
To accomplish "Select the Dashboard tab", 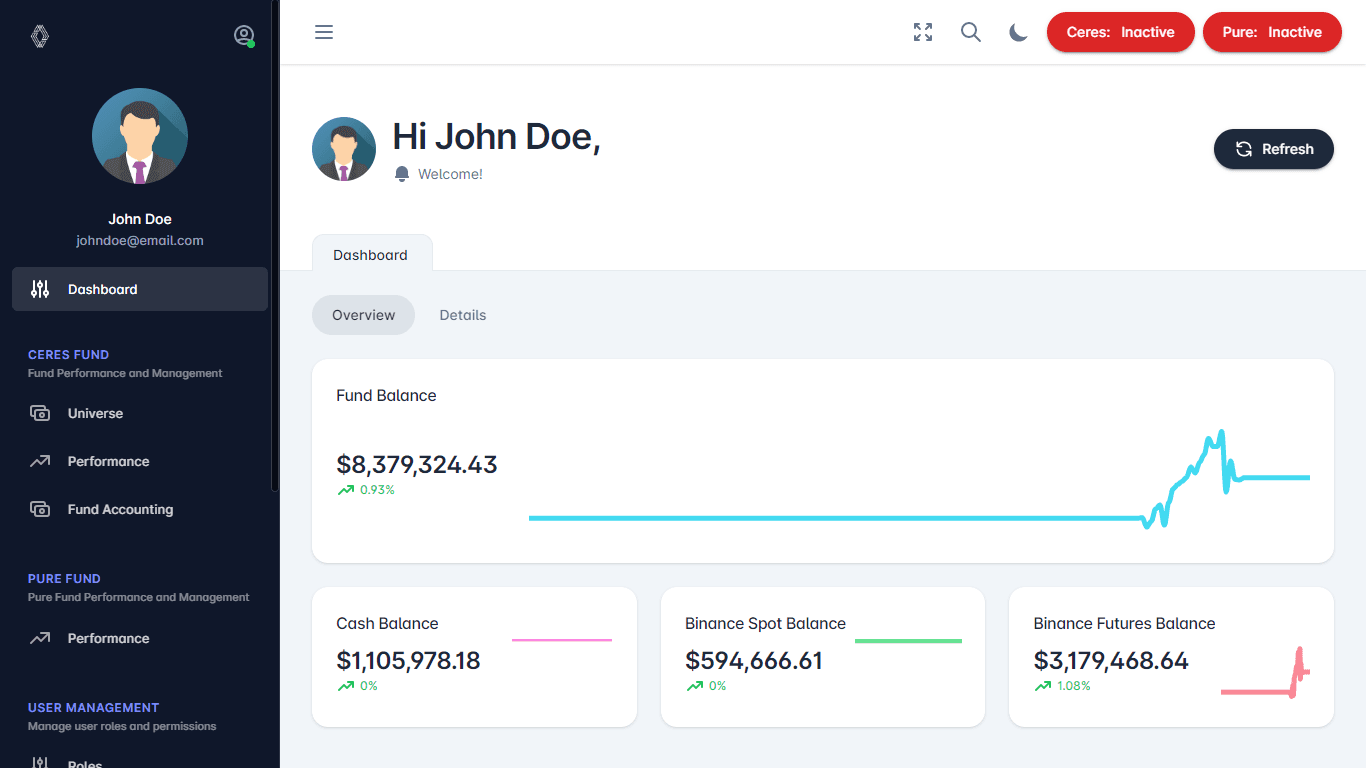I will 371,254.
